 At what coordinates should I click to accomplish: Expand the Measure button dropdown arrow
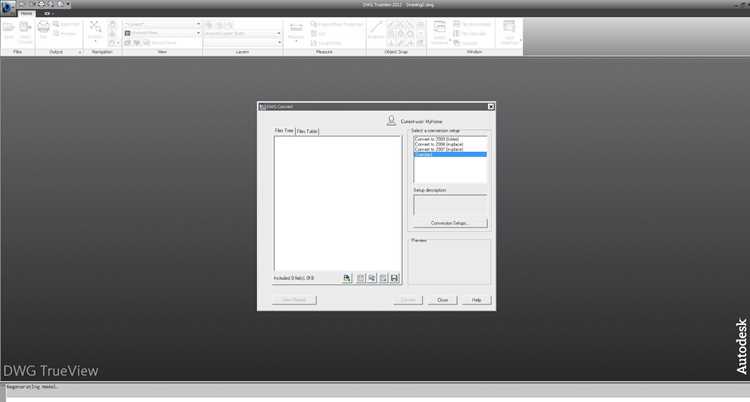click(296, 41)
